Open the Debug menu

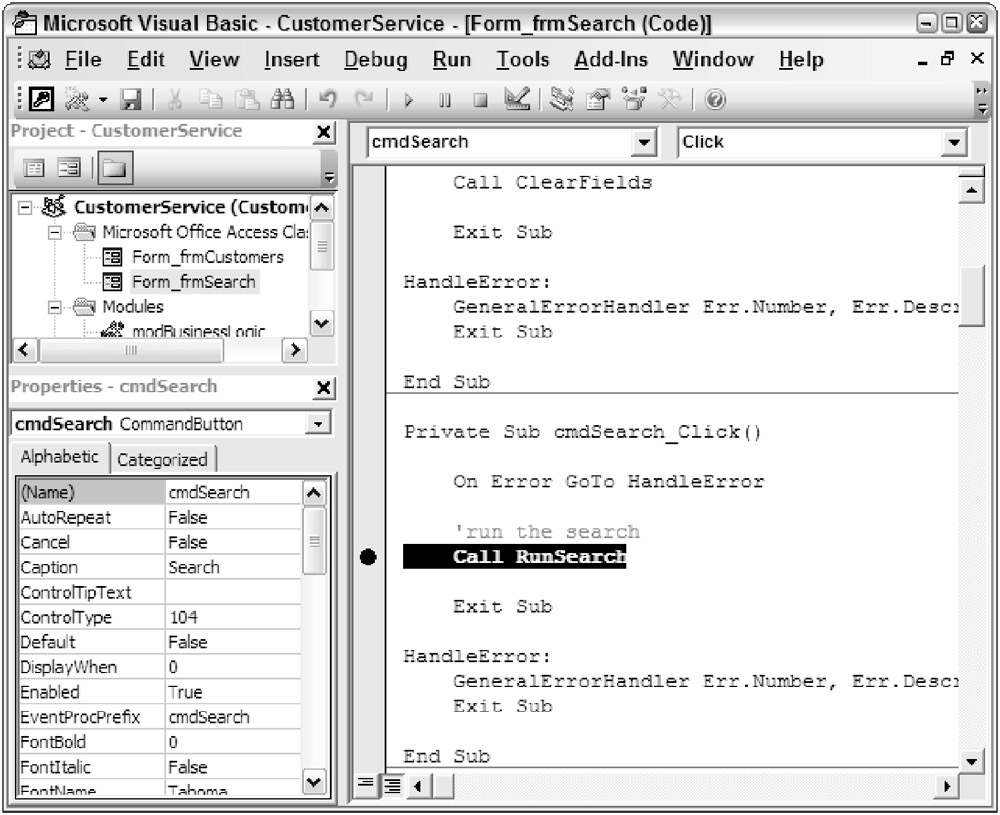(x=375, y=60)
